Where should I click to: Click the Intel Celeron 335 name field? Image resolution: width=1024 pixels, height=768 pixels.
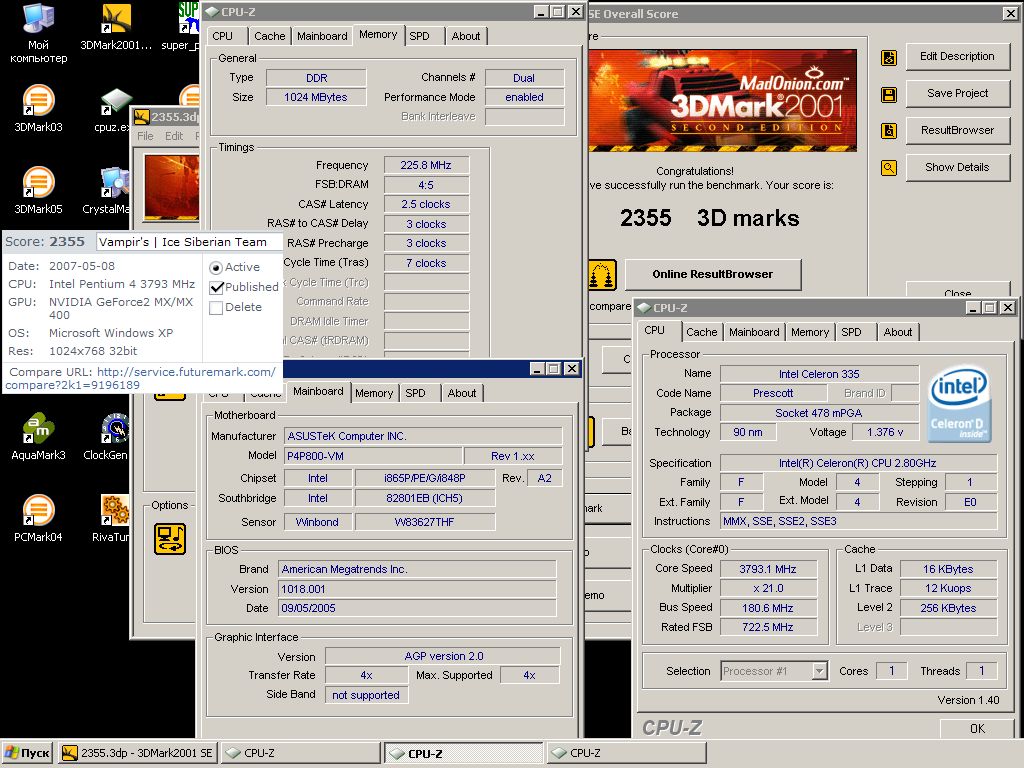coord(819,374)
